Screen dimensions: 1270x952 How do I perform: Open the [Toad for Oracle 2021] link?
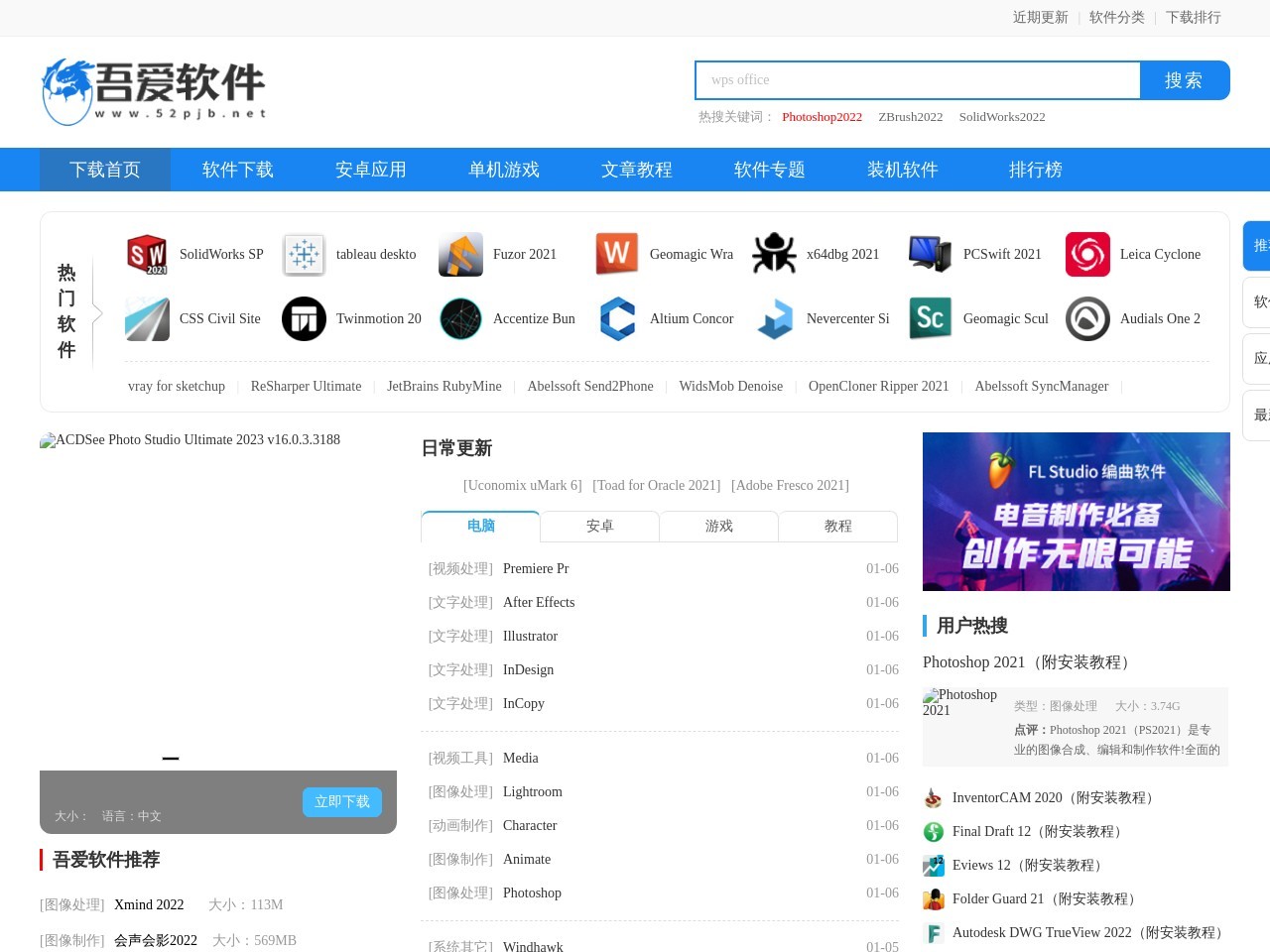coord(657,486)
